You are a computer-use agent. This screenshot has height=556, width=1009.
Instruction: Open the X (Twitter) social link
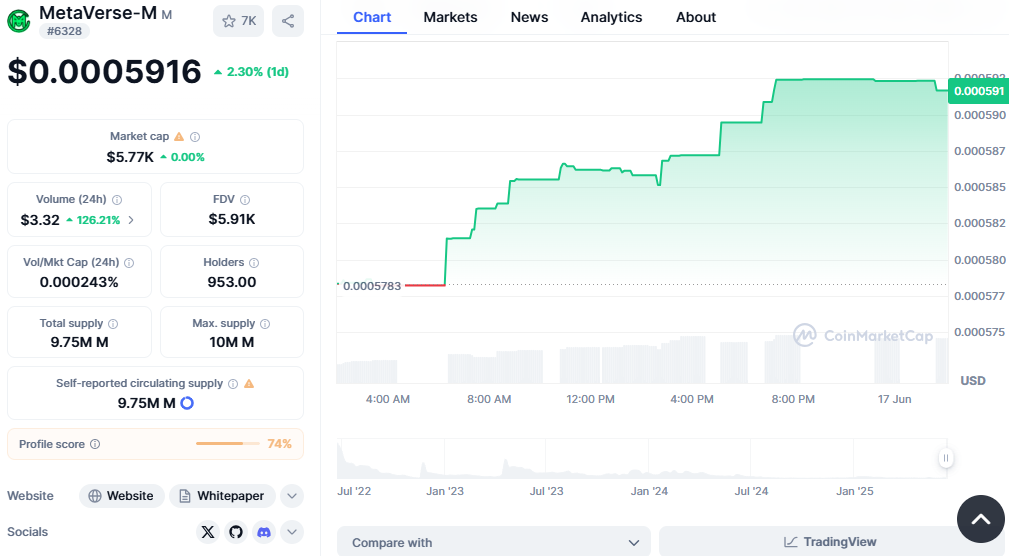(208, 532)
